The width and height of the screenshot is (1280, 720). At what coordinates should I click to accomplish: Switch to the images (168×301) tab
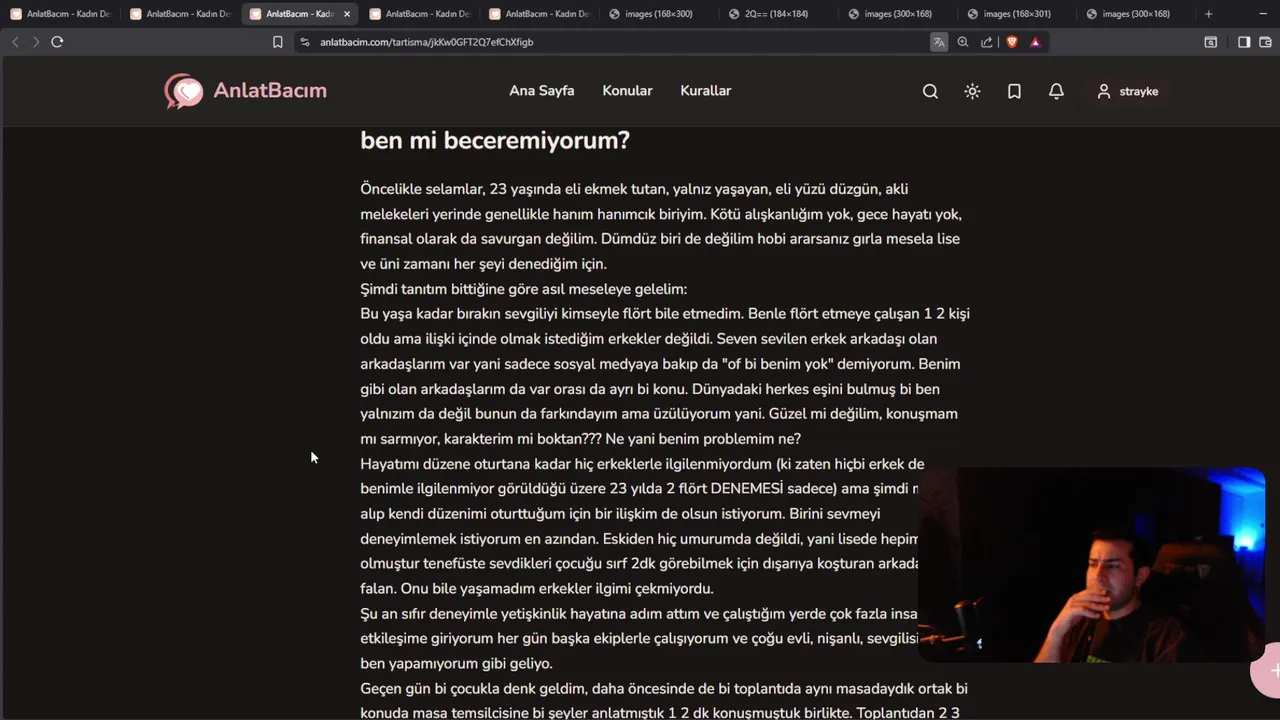(x=1016, y=14)
